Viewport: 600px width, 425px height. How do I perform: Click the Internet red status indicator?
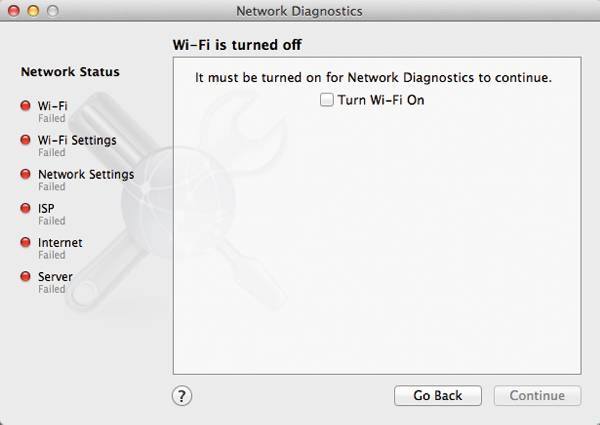(25, 242)
